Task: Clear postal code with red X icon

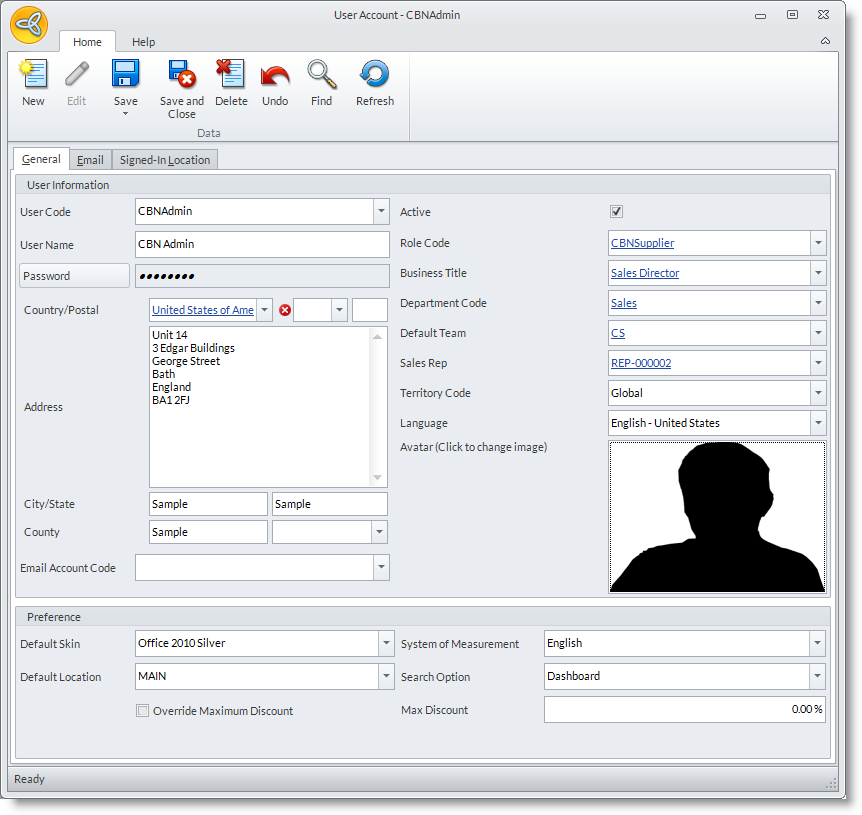Action: (285, 310)
